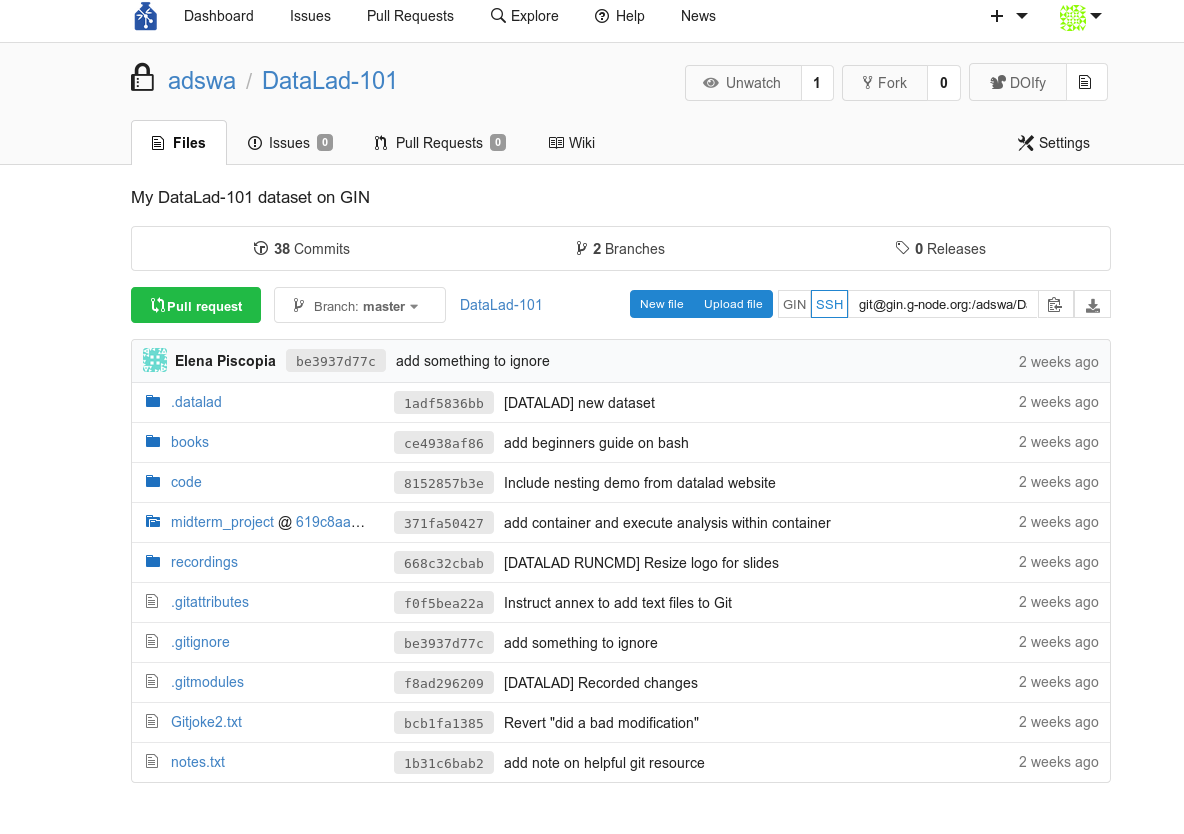The height and width of the screenshot is (834, 1184).
Task: Unwatch this repository
Action: coord(743,83)
